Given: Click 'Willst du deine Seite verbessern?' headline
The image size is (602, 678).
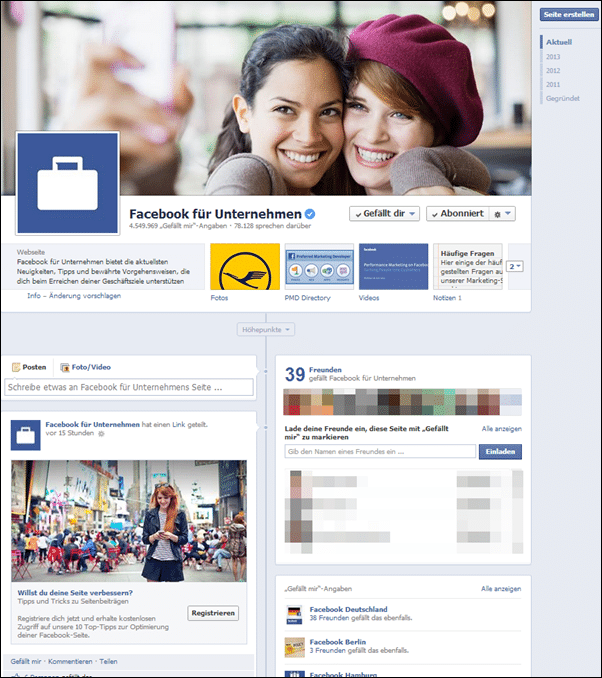Looking at the screenshot, I should pyautogui.click(x=75, y=593).
